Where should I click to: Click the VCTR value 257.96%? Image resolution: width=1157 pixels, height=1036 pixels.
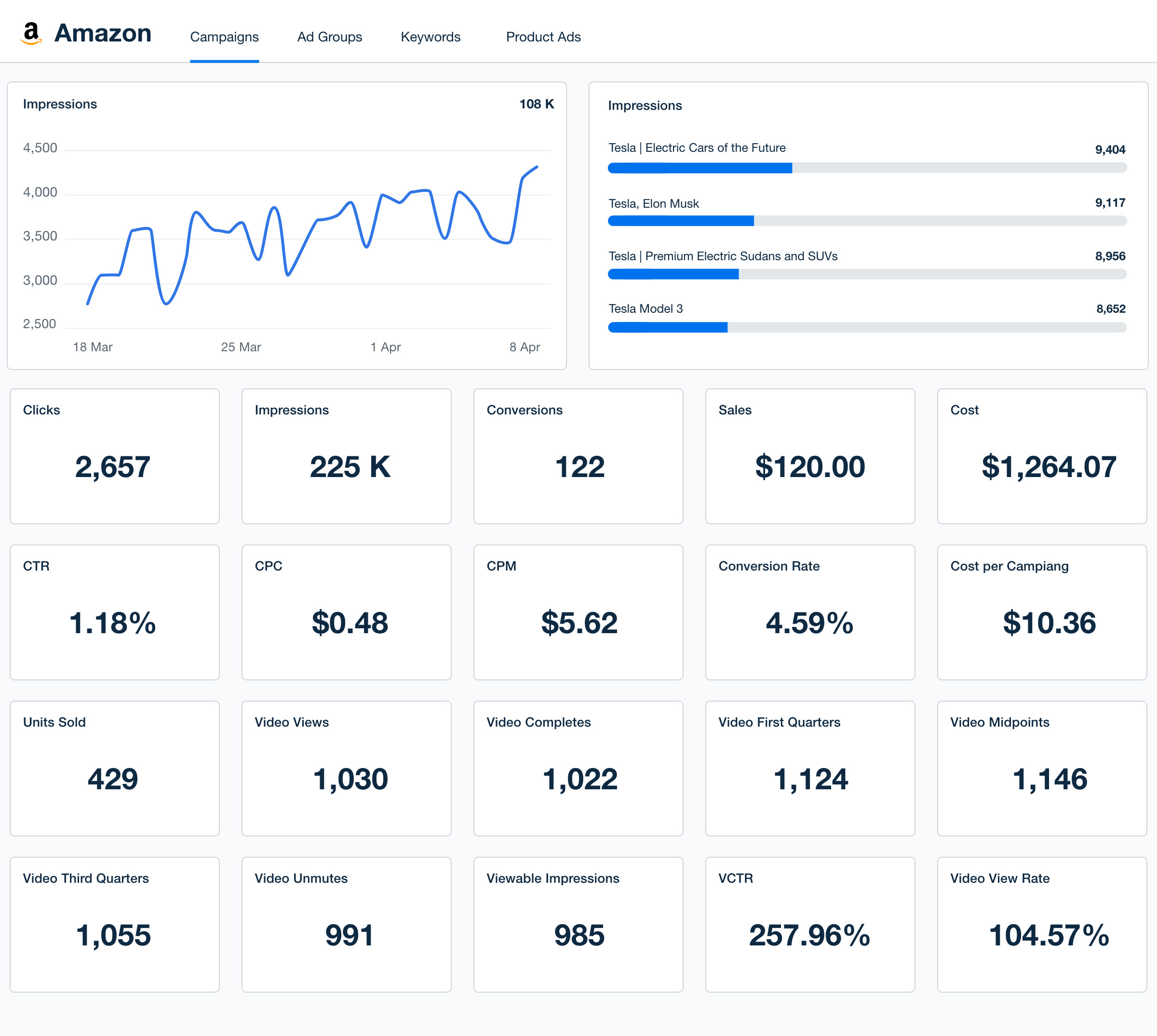810,935
